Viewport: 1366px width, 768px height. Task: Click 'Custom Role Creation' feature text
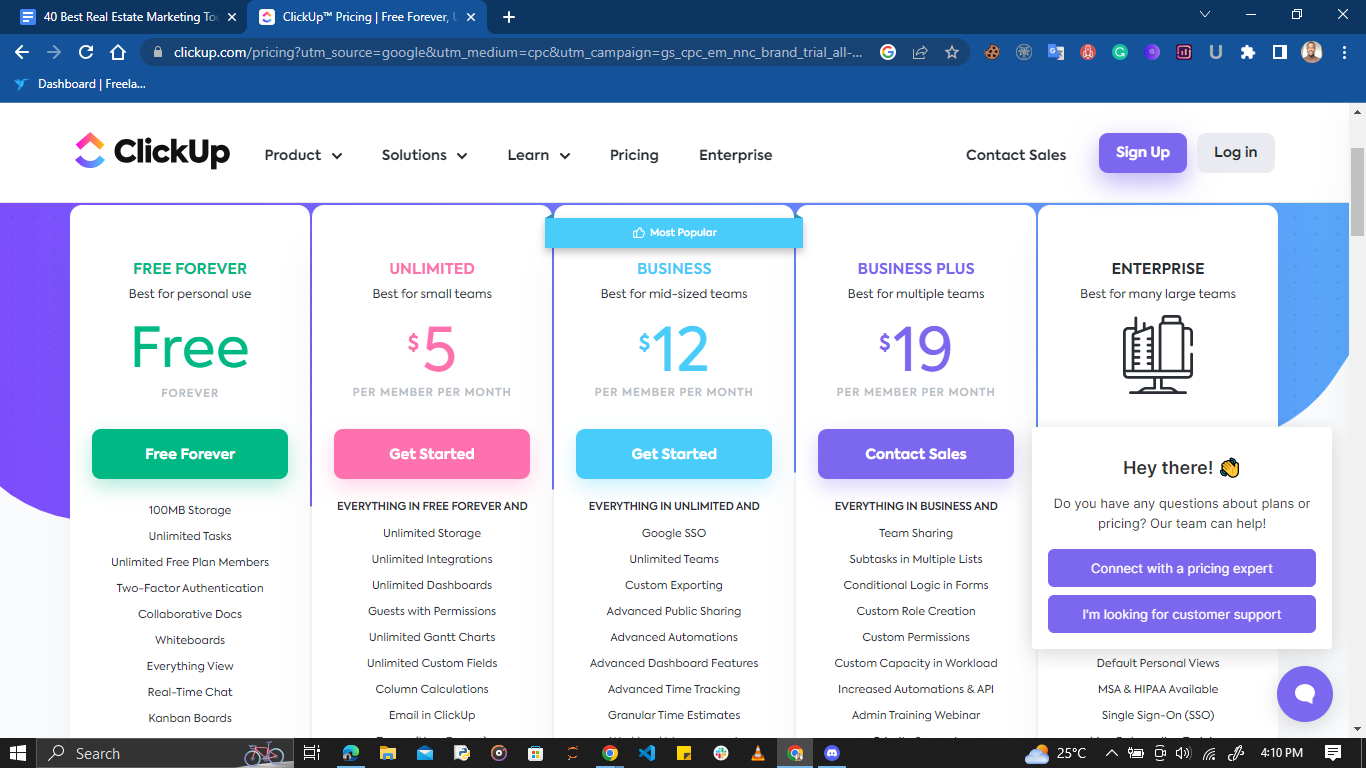pyautogui.click(x=916, y=611)
